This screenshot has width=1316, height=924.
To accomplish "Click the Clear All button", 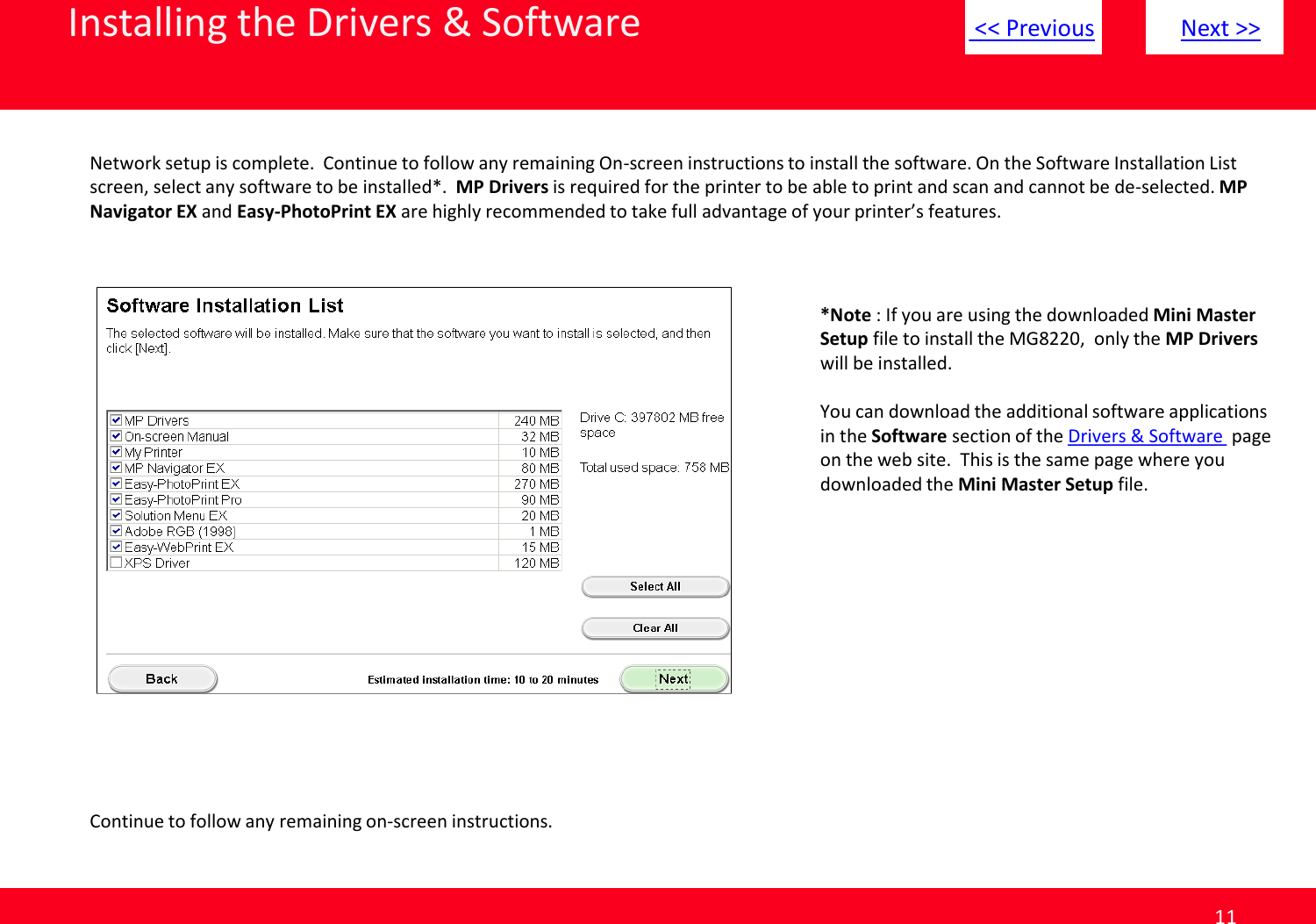I will 655,628.
